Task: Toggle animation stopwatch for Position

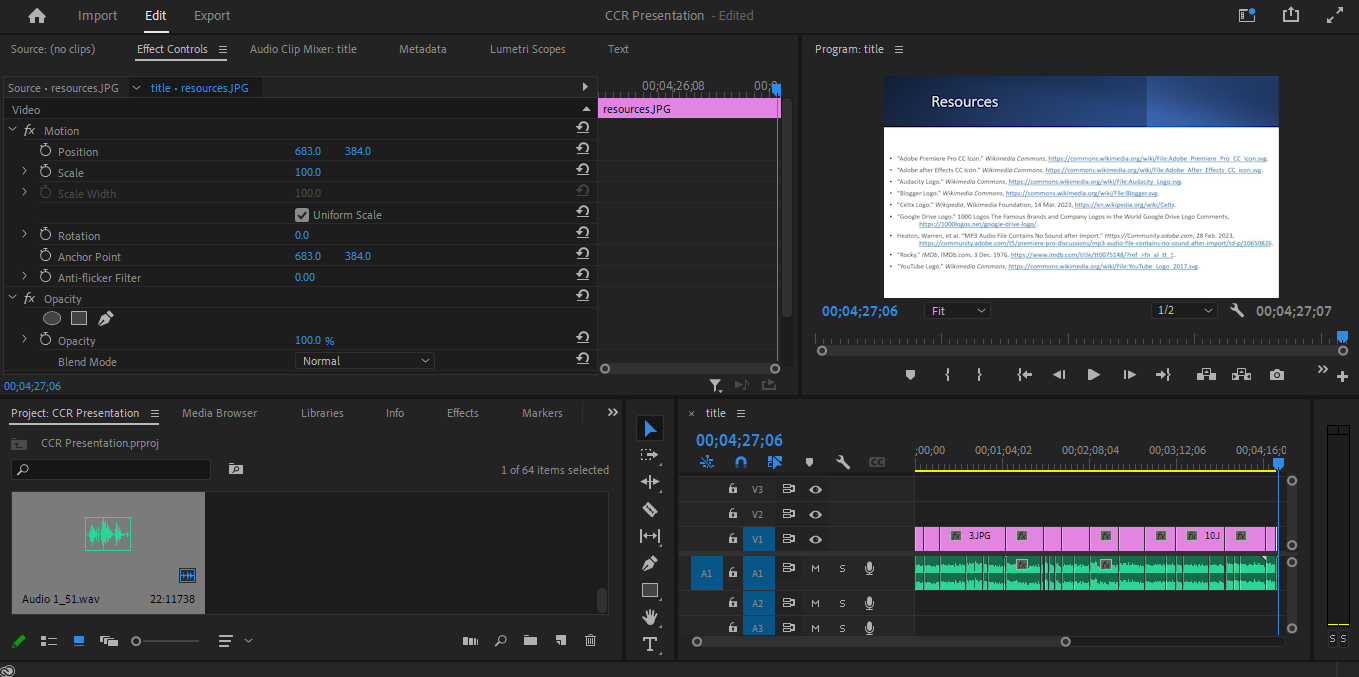Action: click(x=45, y=150)
